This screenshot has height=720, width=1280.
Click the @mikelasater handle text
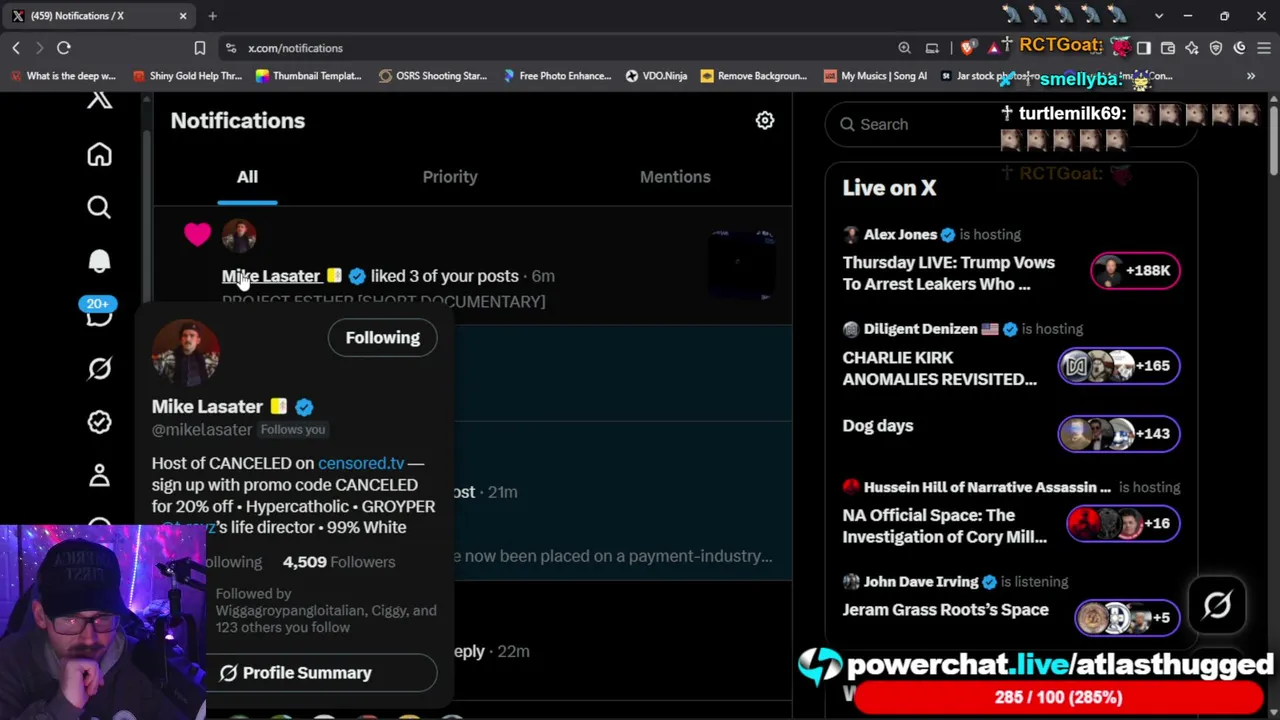(202, 430)
